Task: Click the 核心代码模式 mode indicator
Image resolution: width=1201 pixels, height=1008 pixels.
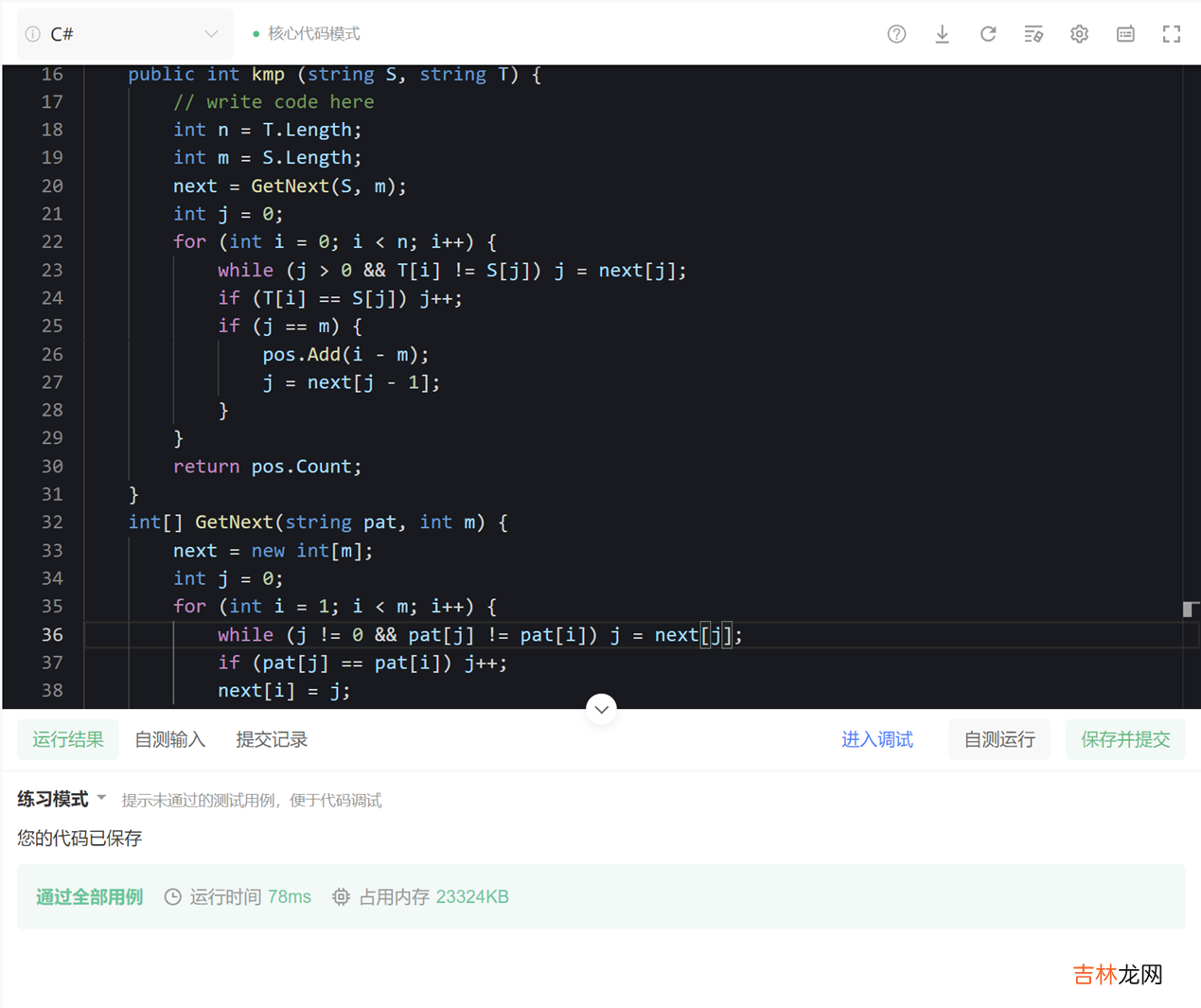Action: (312, 34)
